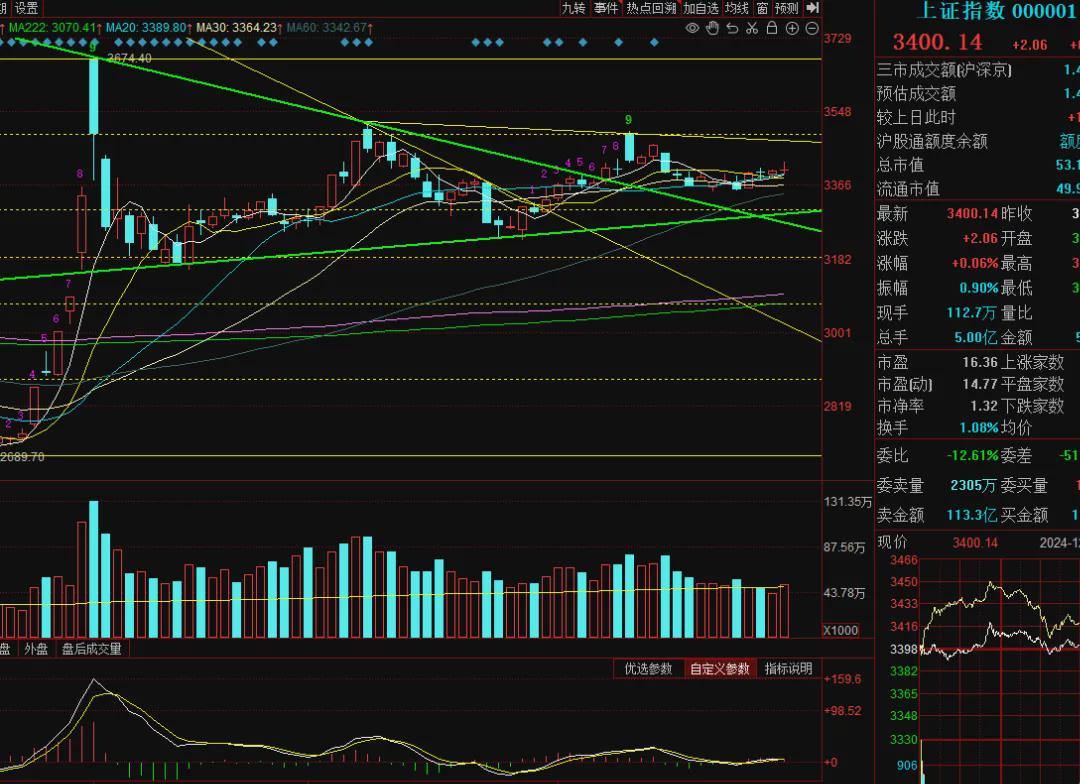Click the 3729 price axis label

[838, 39]
